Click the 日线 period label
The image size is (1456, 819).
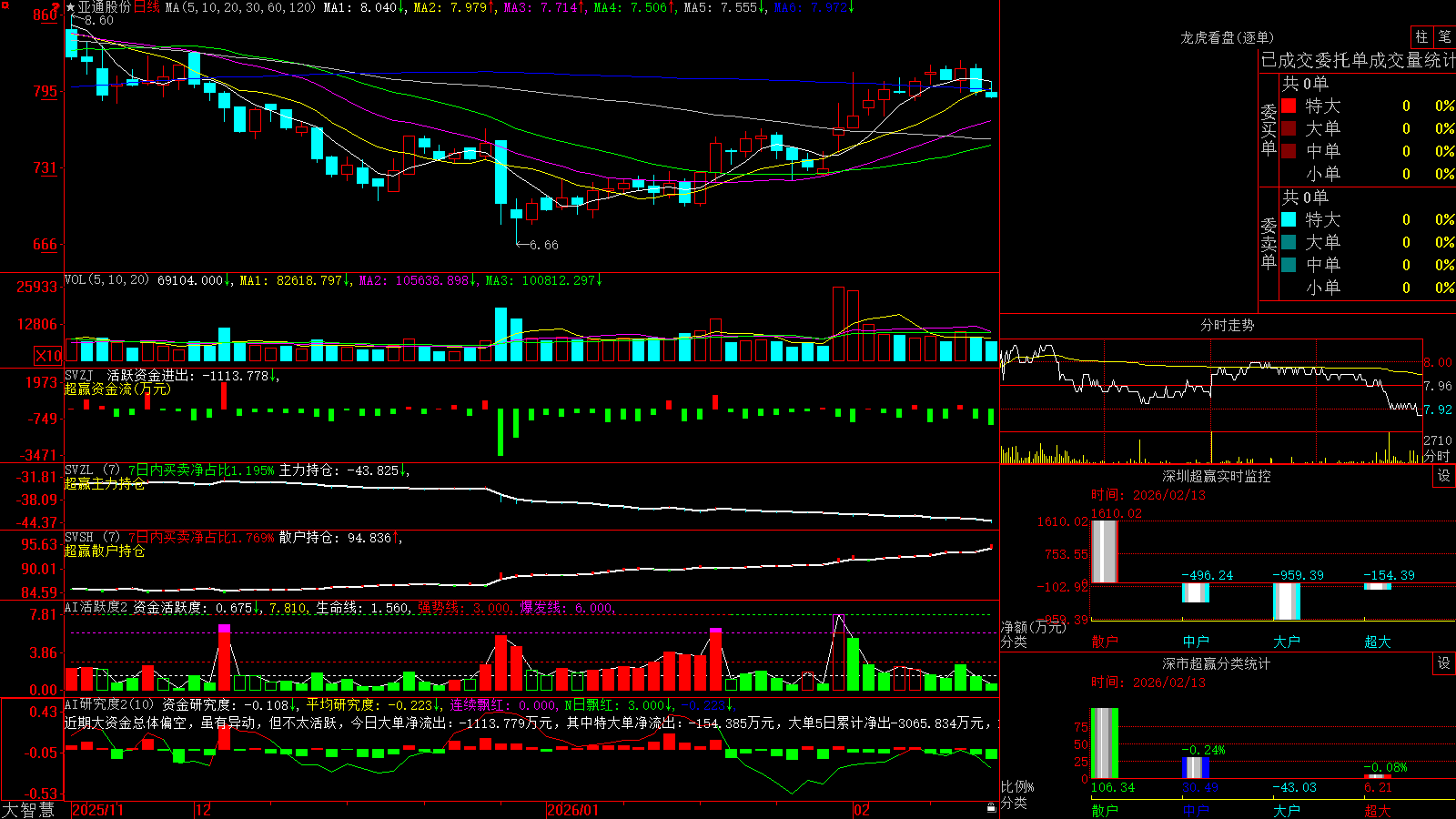(147, 7)
